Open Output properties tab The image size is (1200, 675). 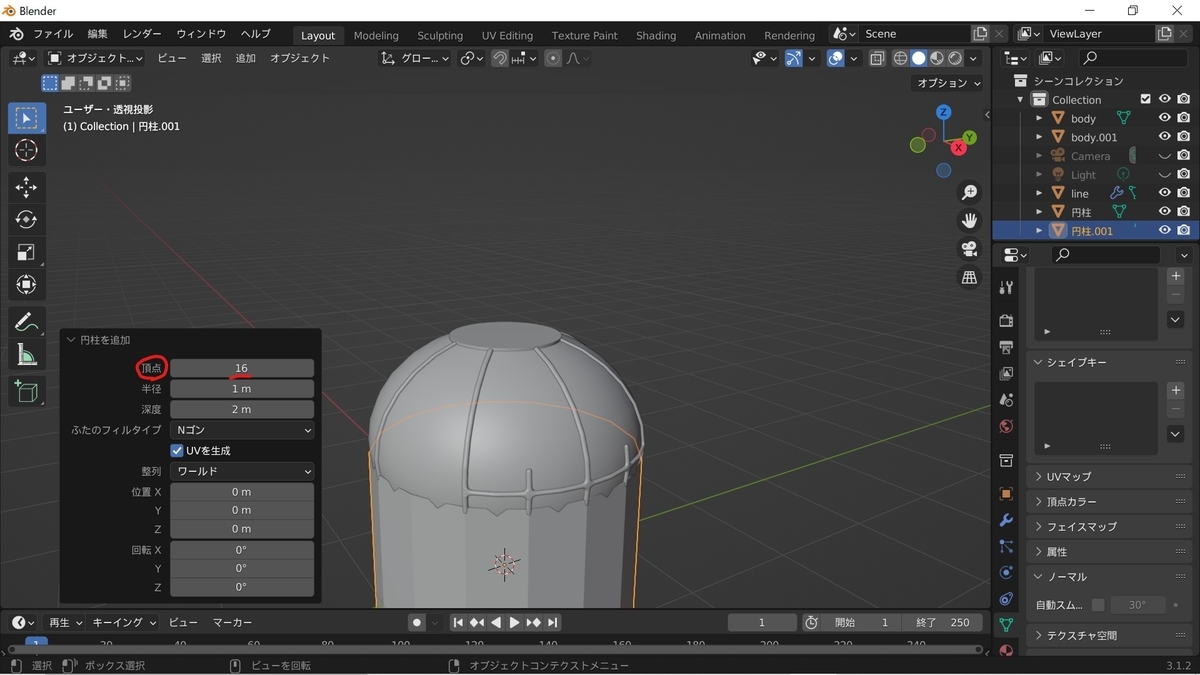coord(1006,347)
